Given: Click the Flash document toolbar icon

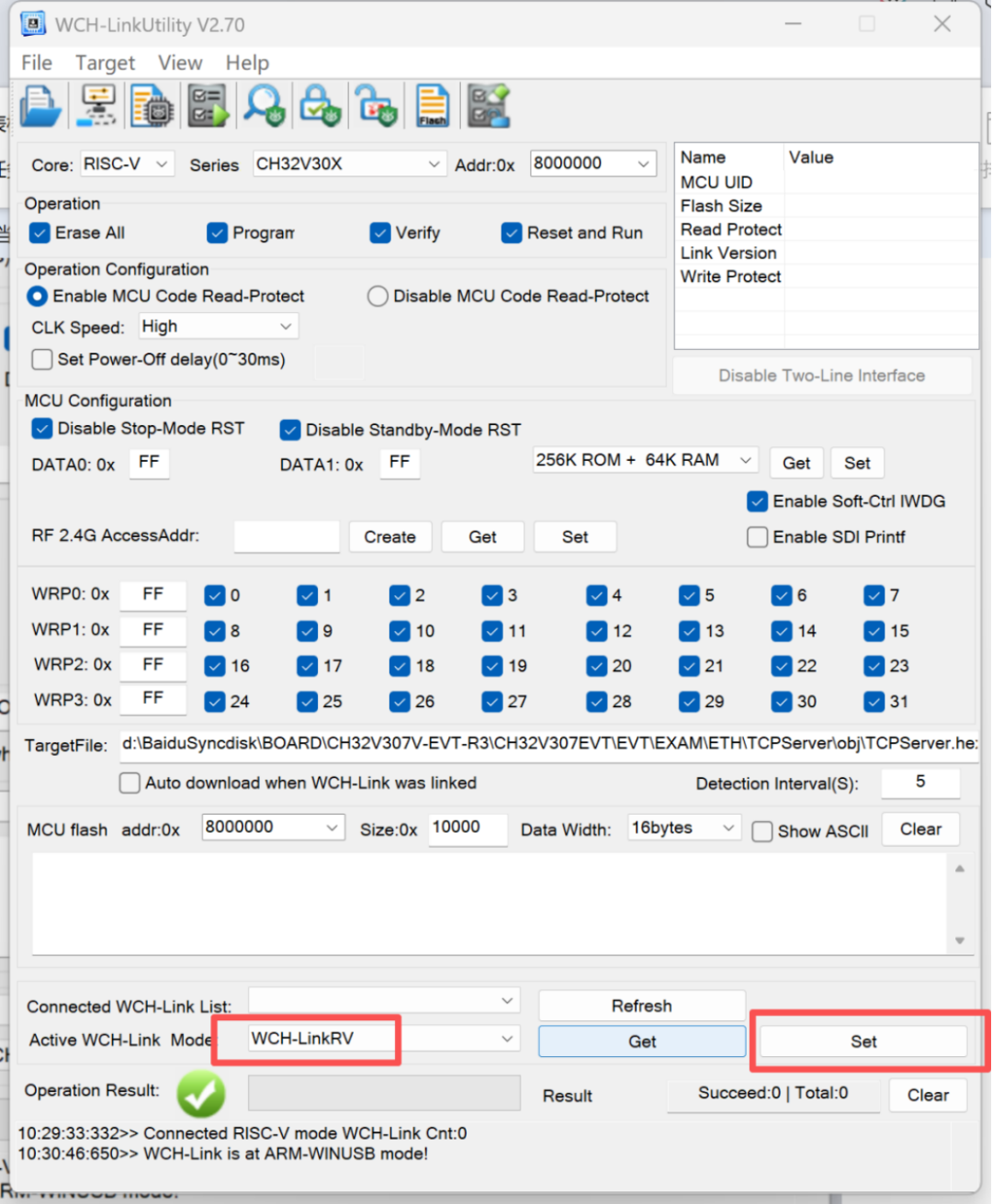Looking at the screenshot, I should [432, 107].
